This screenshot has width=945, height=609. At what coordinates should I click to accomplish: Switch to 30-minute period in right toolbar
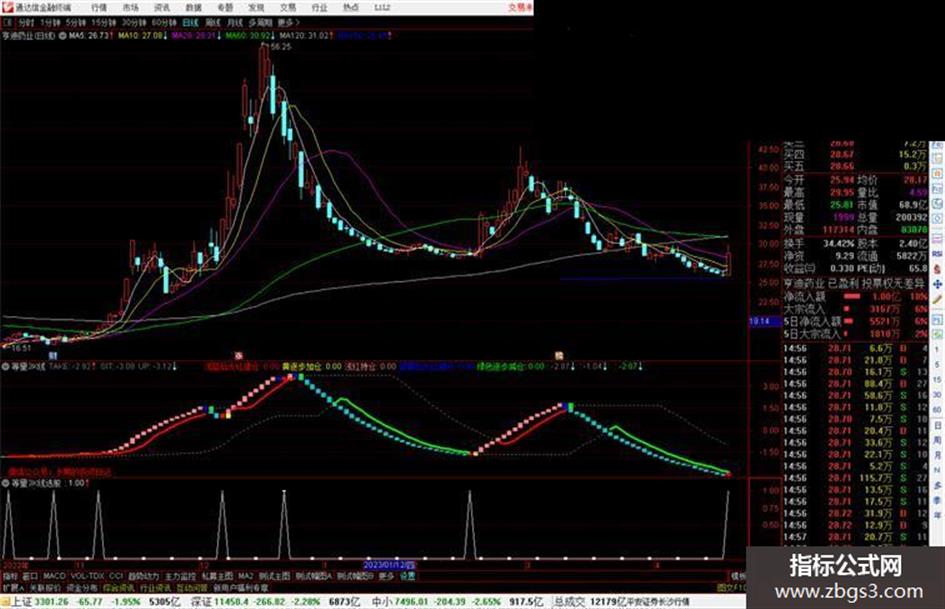(937, 395)
